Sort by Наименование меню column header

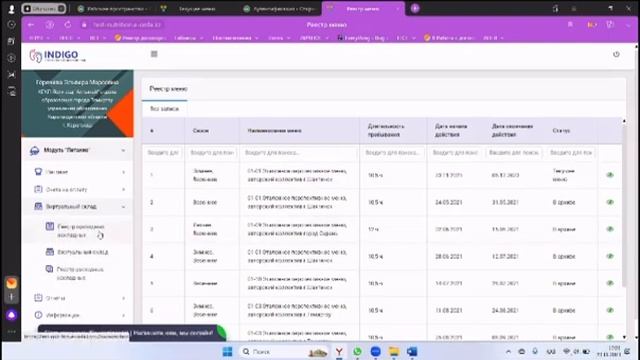274,131
